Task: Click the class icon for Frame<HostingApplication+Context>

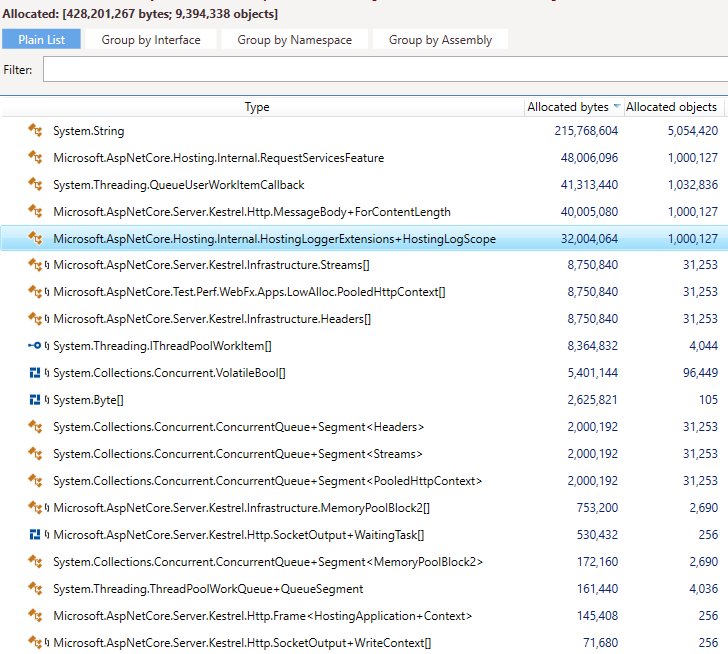Action: point(35,615)
